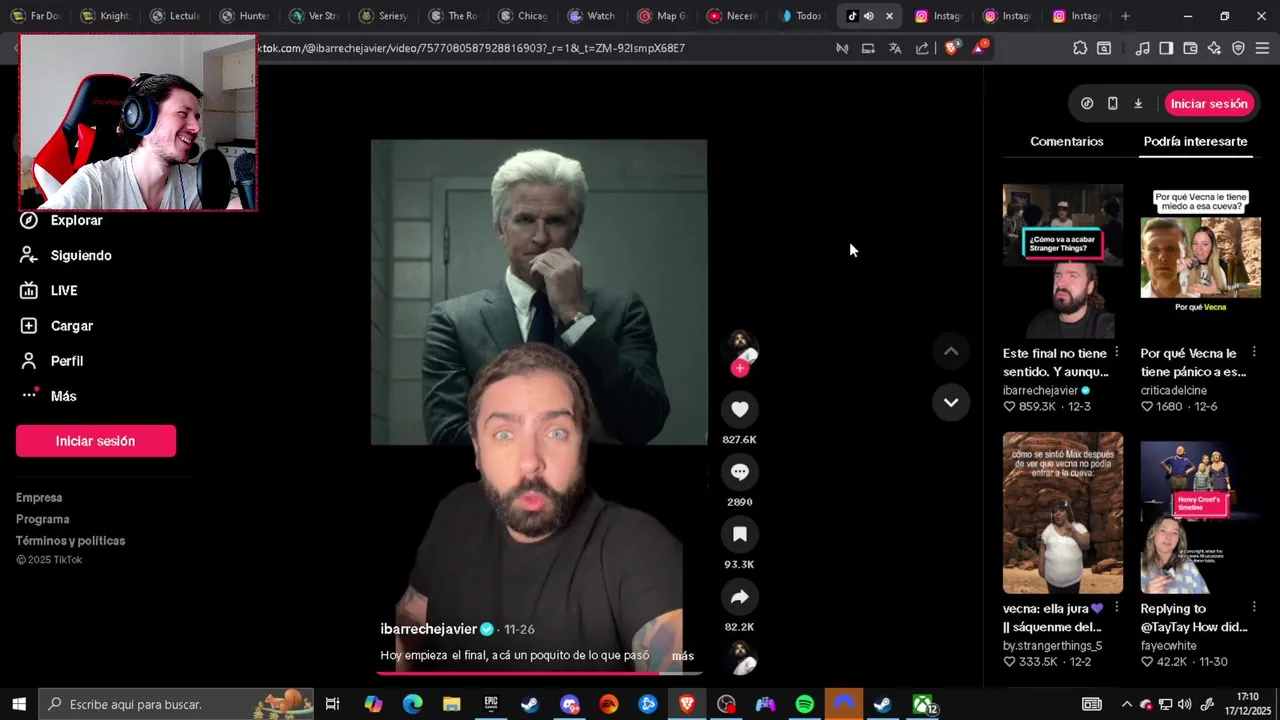
Task: Open the browser hamburger menu
Action: click(1262, 48)
